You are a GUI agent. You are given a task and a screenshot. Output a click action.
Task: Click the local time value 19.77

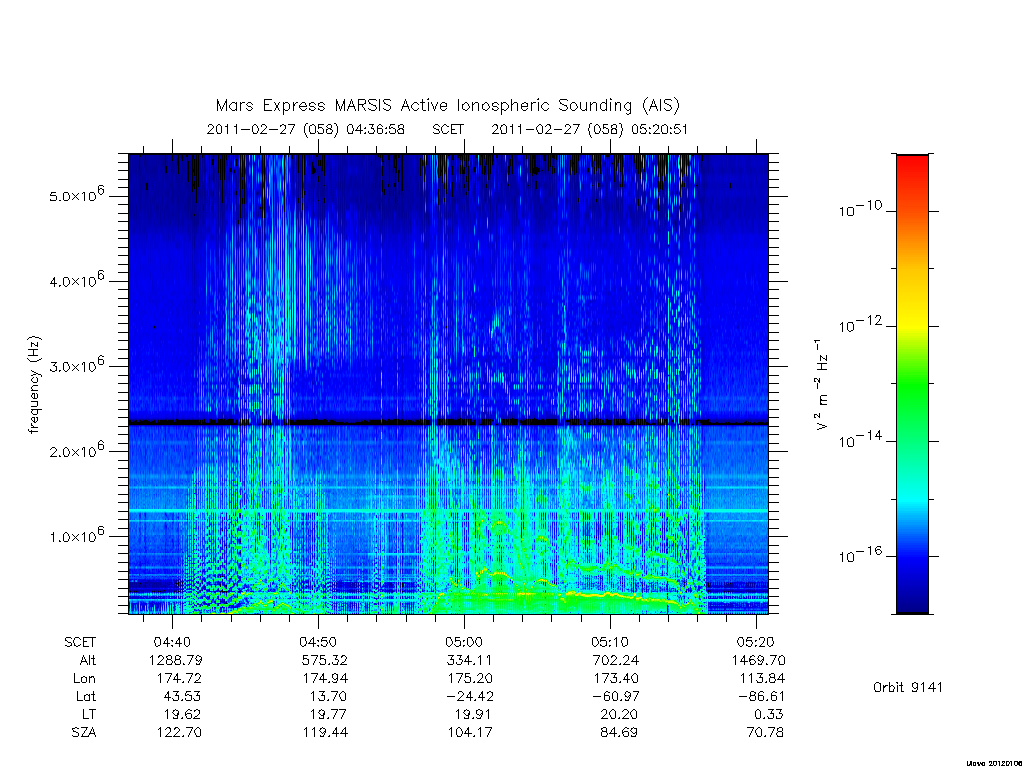[328, 714]
